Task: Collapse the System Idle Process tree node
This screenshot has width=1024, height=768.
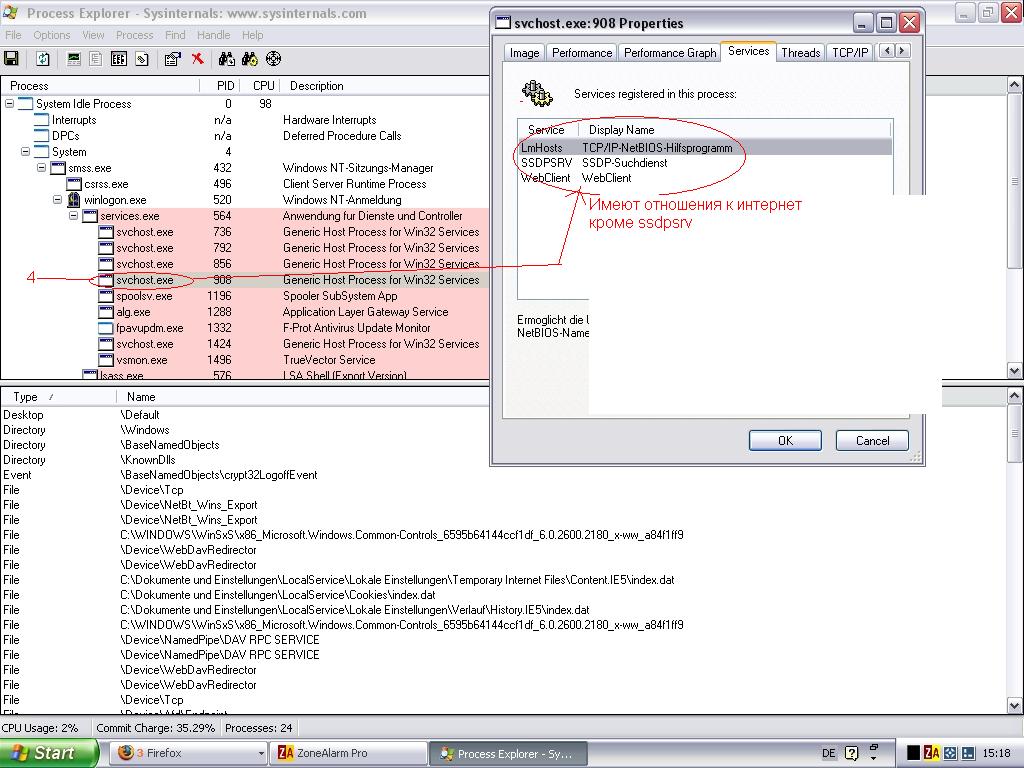Action: 9,104
